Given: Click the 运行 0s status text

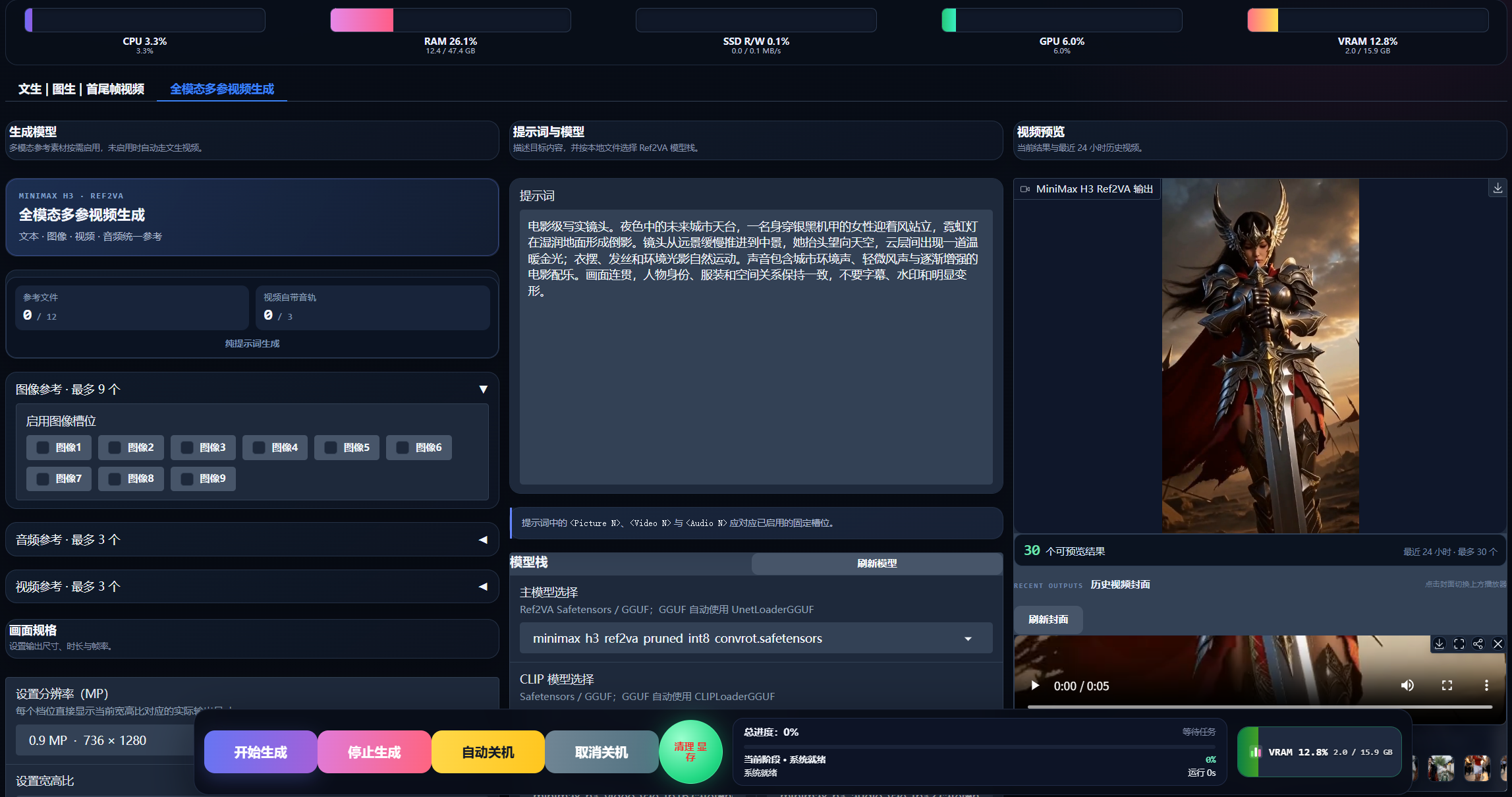Looking at the screenshot, I should (1202, 773).
